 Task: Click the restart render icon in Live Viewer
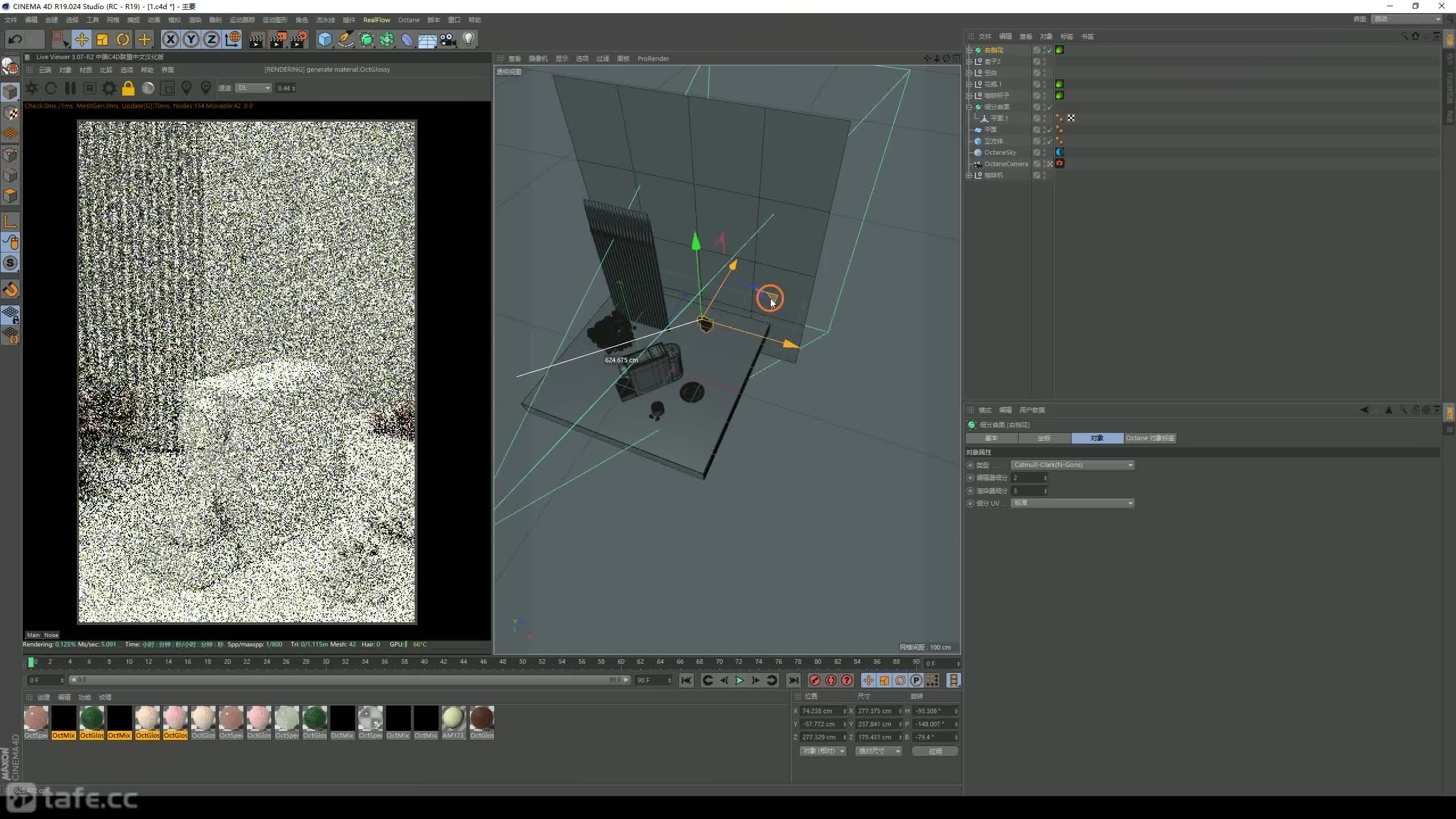tap(51, 88)
